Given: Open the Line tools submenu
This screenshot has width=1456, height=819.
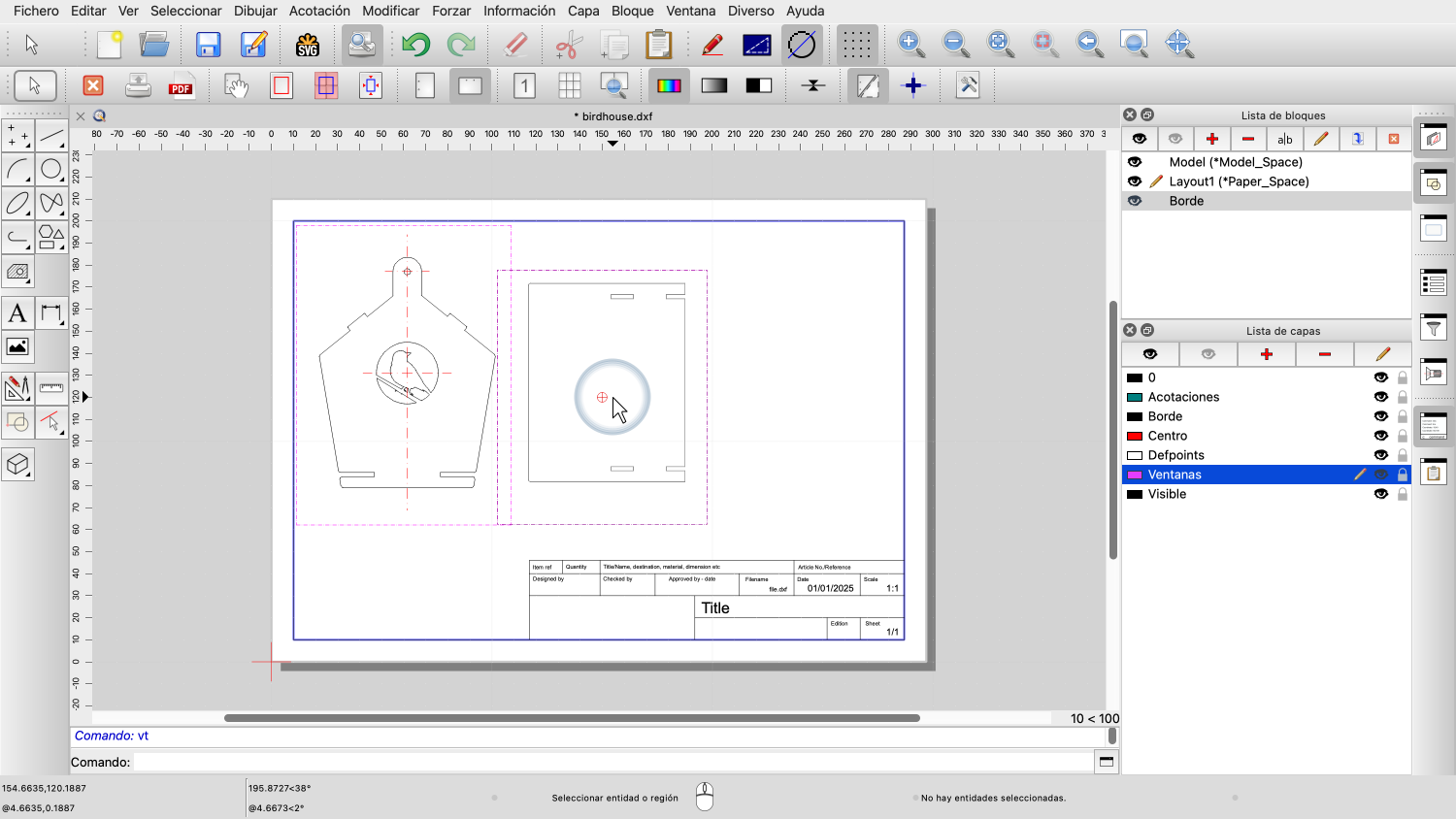Looking at the screenshot, I should click(x=51, y=136).
